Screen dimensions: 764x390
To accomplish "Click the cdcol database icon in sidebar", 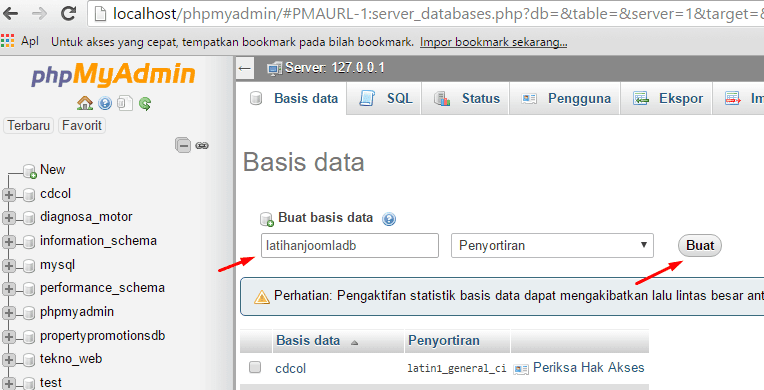I will (29, 195).
